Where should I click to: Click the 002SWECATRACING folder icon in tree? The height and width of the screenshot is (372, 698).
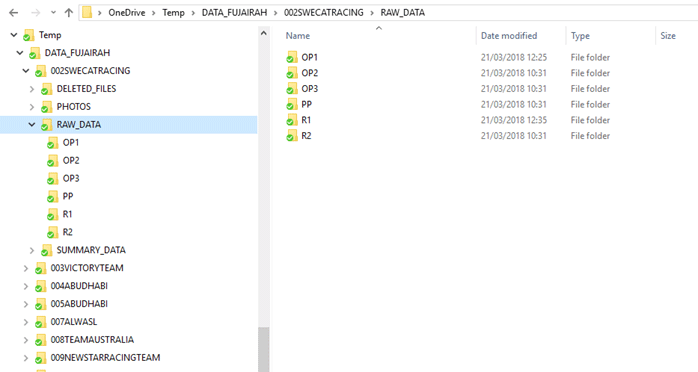[x=41, y=71]
